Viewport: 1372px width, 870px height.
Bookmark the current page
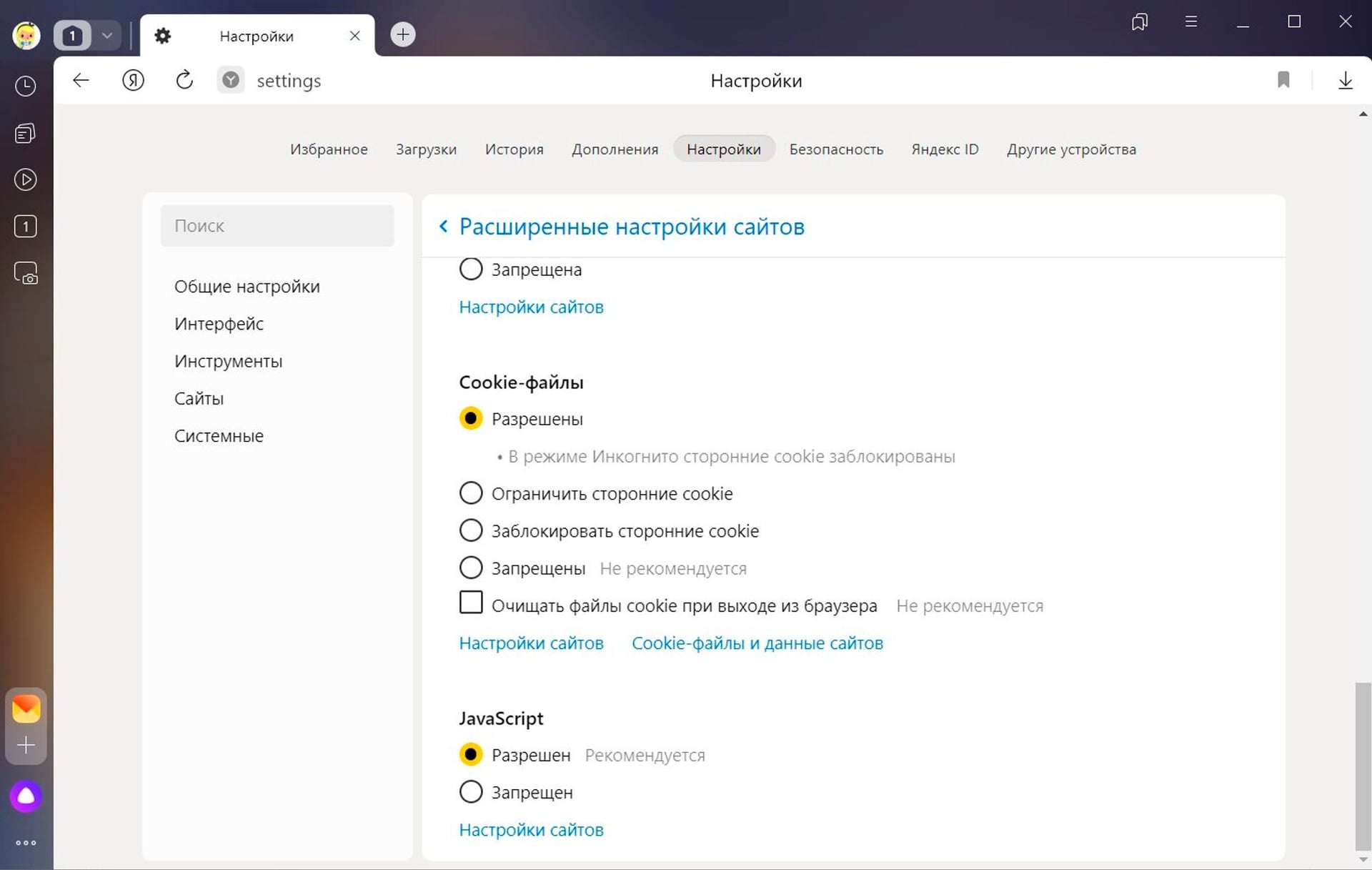(x=1283, y=80)
